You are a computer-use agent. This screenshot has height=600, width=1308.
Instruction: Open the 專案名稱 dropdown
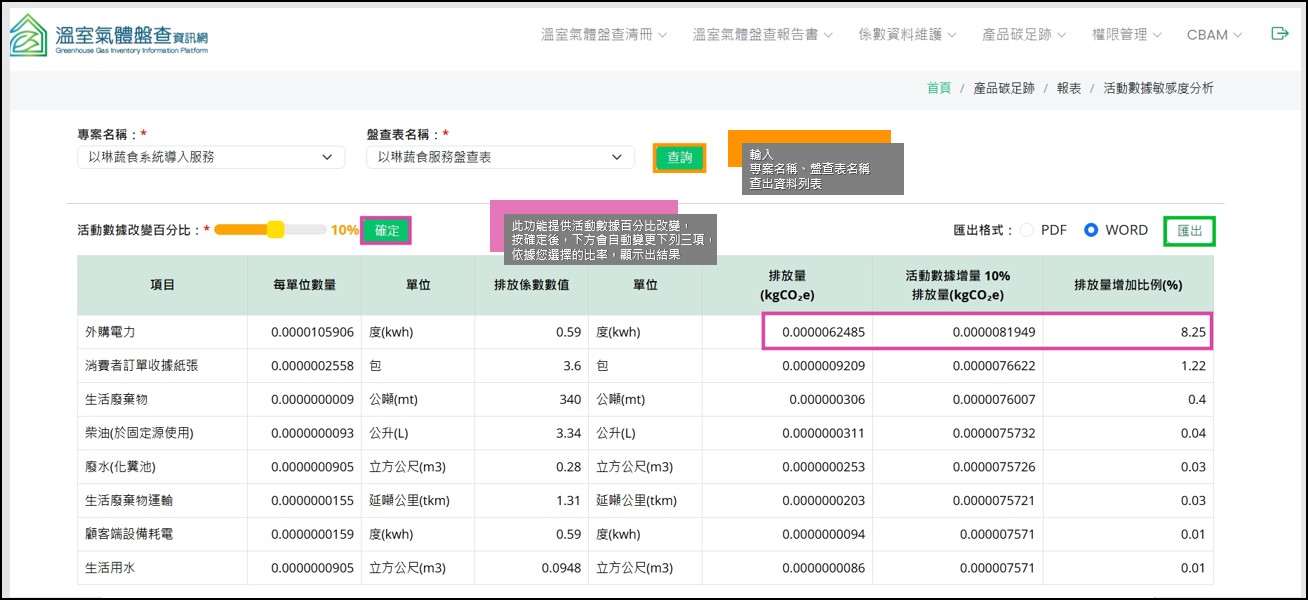(x=211, y=157)
